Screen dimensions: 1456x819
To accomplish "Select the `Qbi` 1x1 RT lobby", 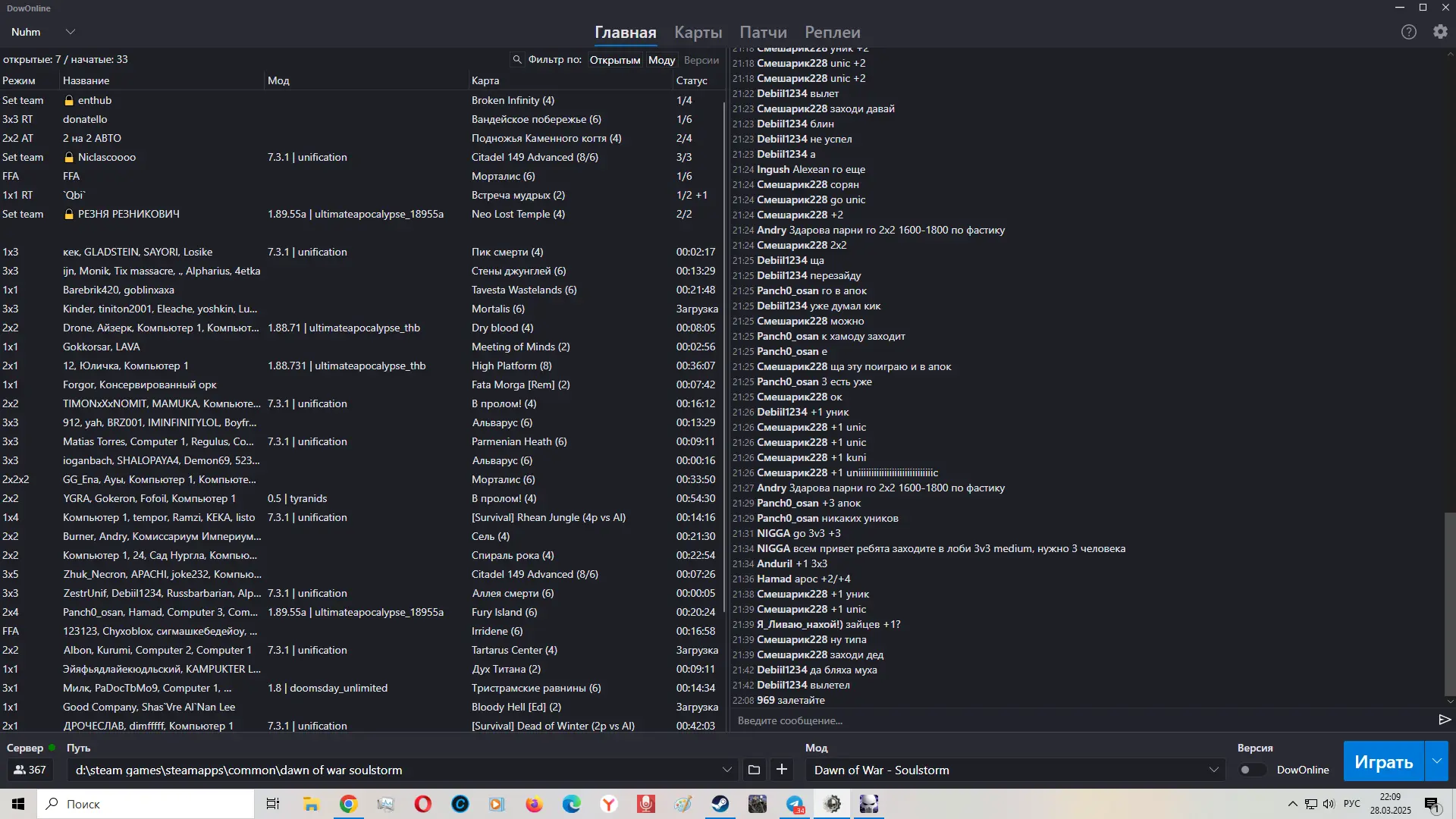I will (361, 195).
